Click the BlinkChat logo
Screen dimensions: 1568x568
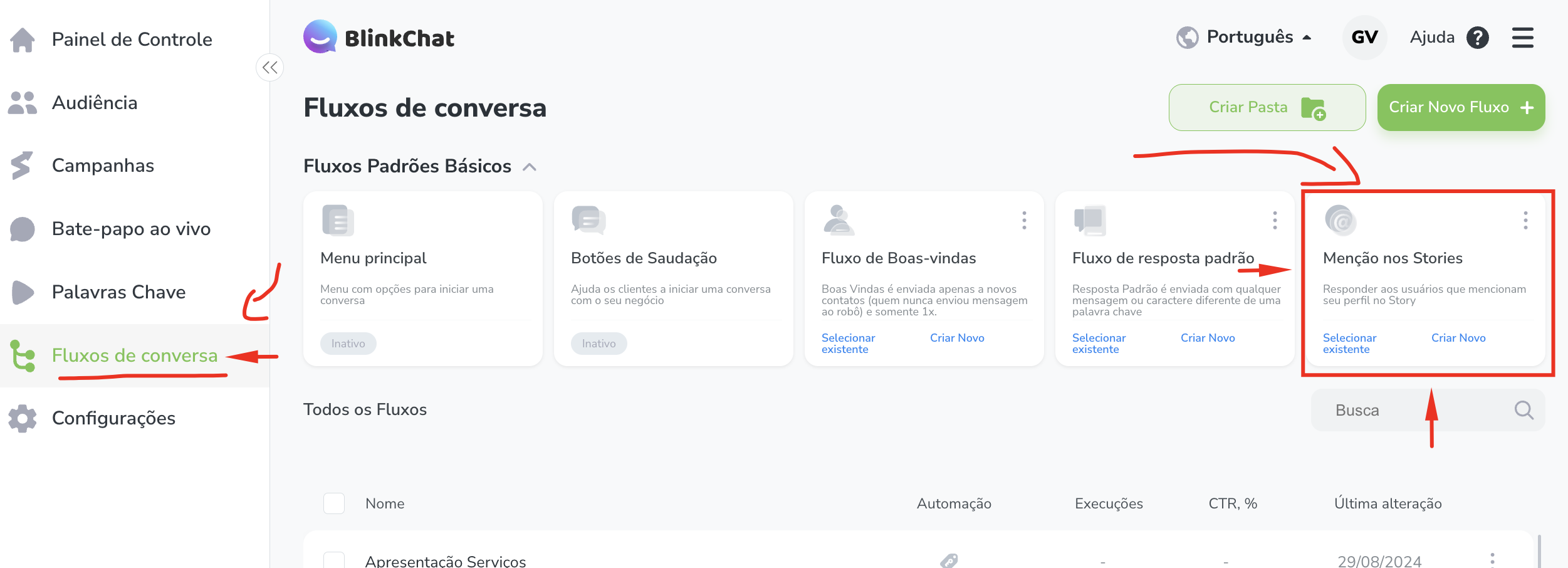pyautogui.click(x=379, y=37)
